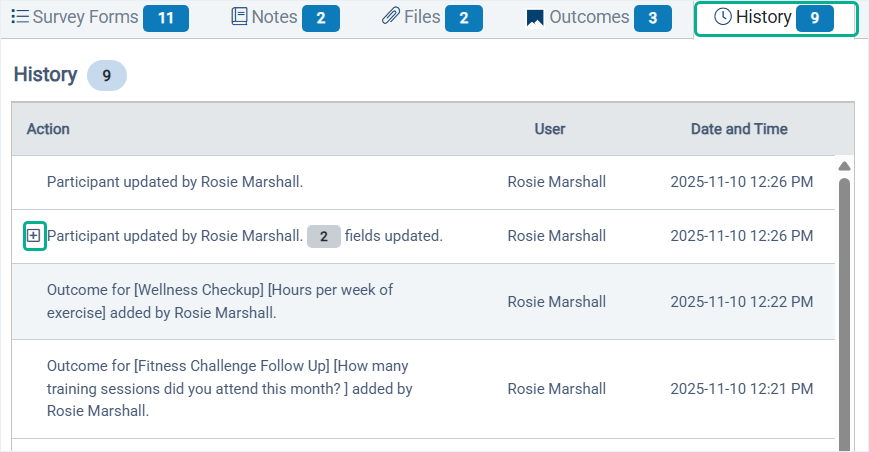Click the Date and Time column header
869x452 pixels.
[x=739, y=129]
